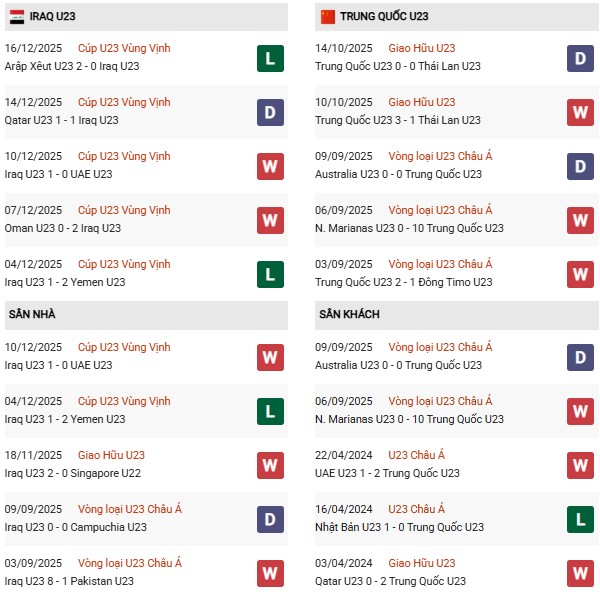Select the SÂN KHÁCH section header
The width and height of the screenshot is (600, 594).
click(349, 315)
